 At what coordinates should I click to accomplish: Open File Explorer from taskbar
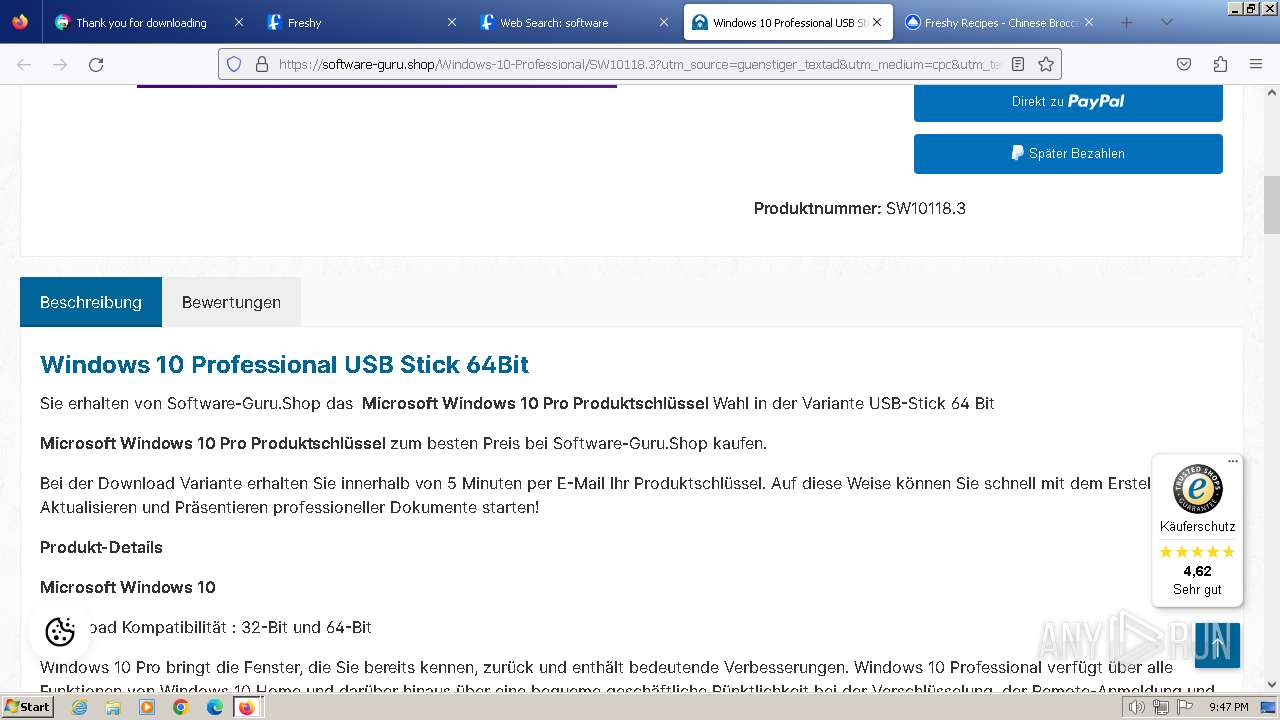pyautogui.click(x=113, y=707)
